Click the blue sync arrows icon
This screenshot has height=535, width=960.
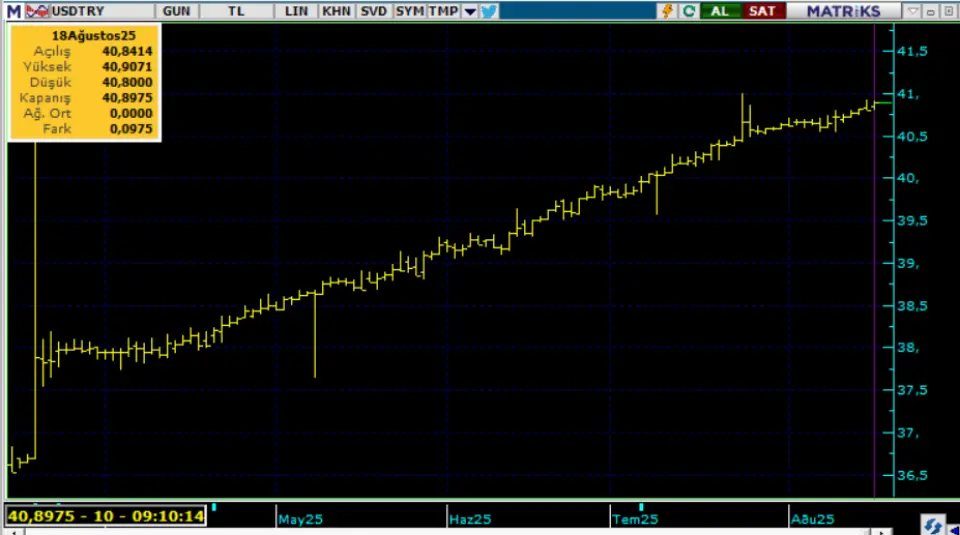click(932, 525)
